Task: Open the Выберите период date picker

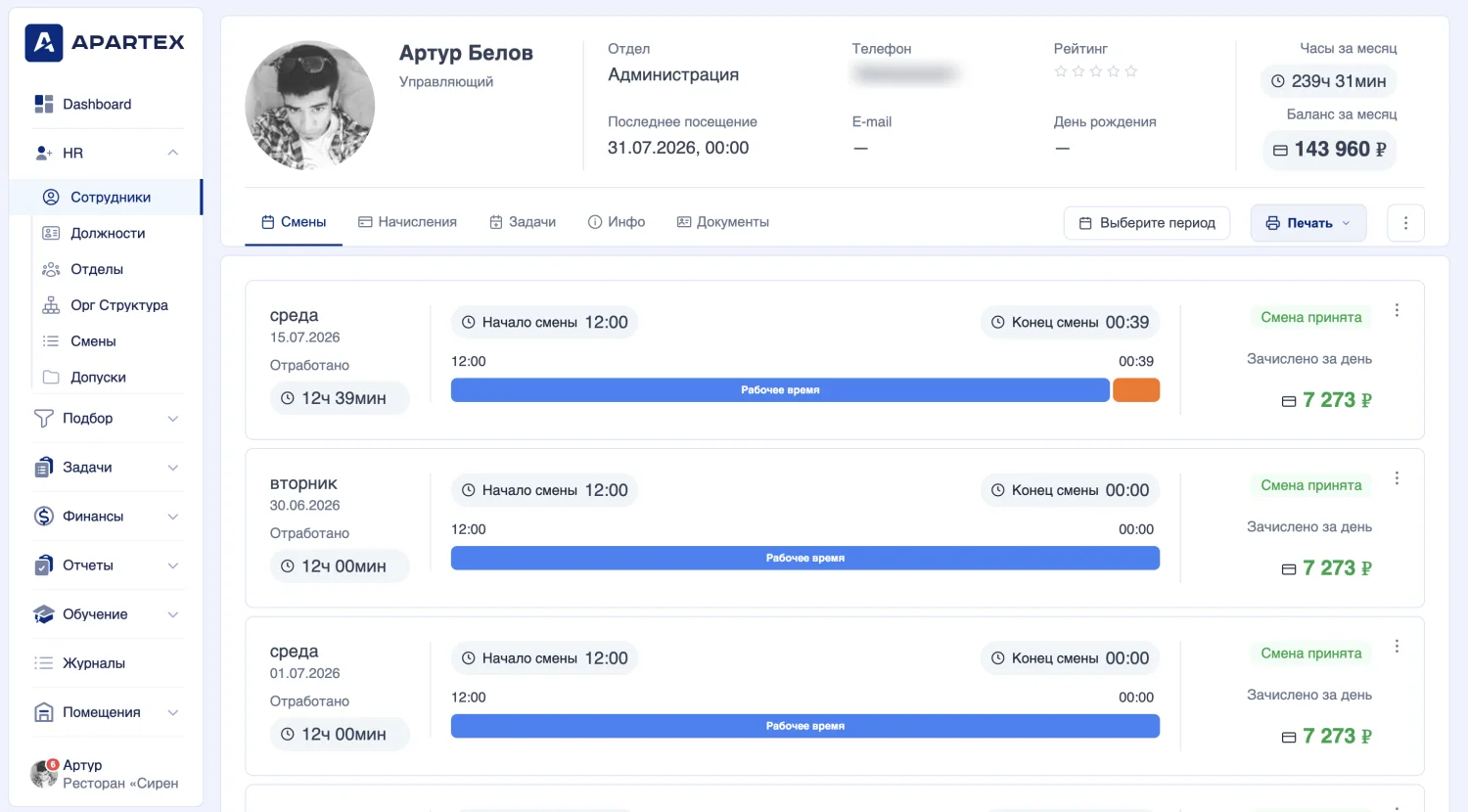Action: (1147, 223)
